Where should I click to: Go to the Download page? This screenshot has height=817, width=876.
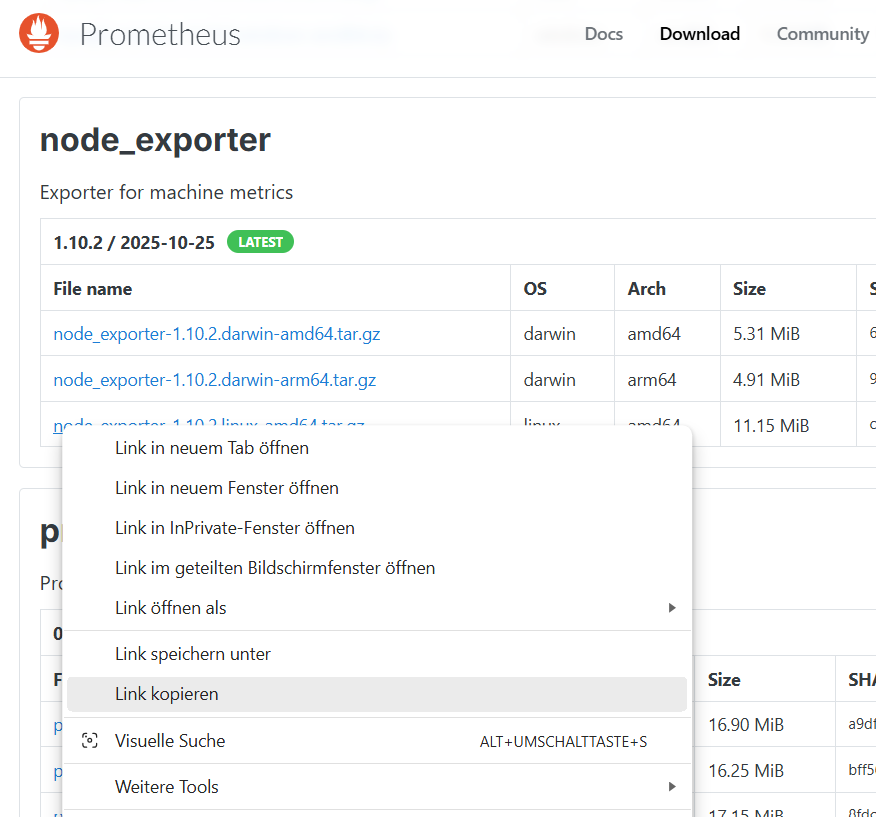point(699,34)
